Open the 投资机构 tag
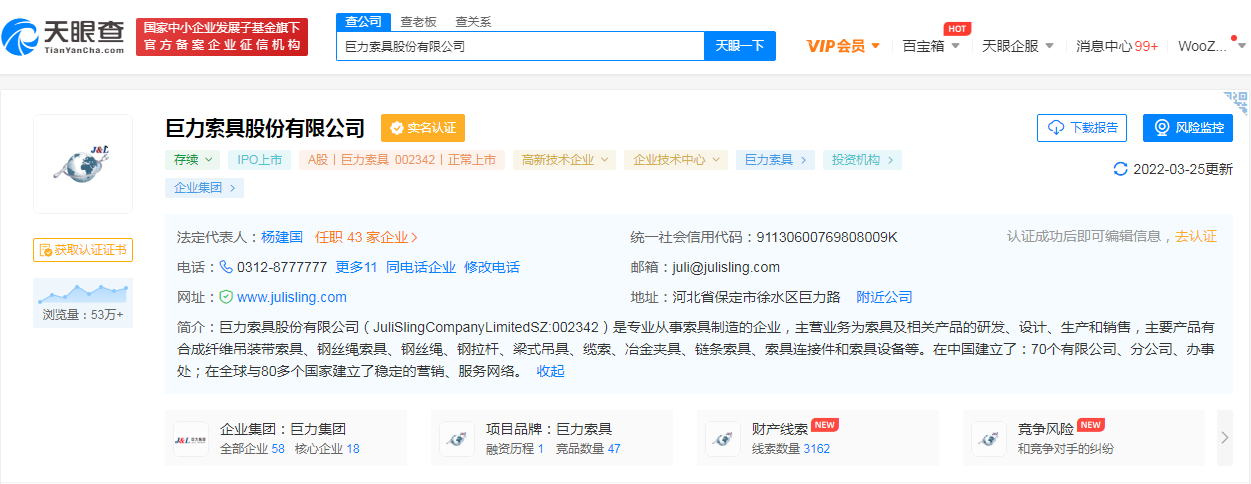Image resolution: width=1251 pixels, height=484 pixels. 862,159
